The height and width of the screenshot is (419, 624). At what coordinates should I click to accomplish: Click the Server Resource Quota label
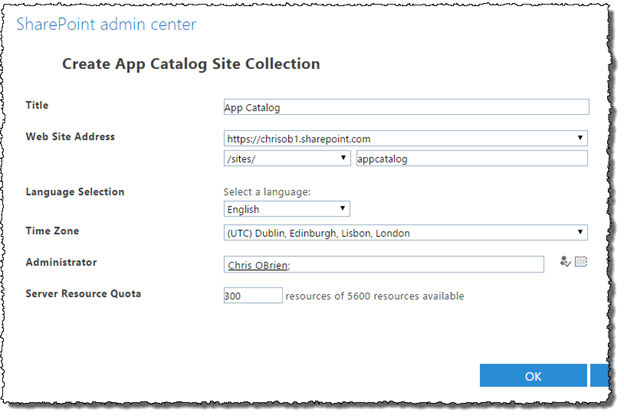pyautogui.click(x=83, y=294)
